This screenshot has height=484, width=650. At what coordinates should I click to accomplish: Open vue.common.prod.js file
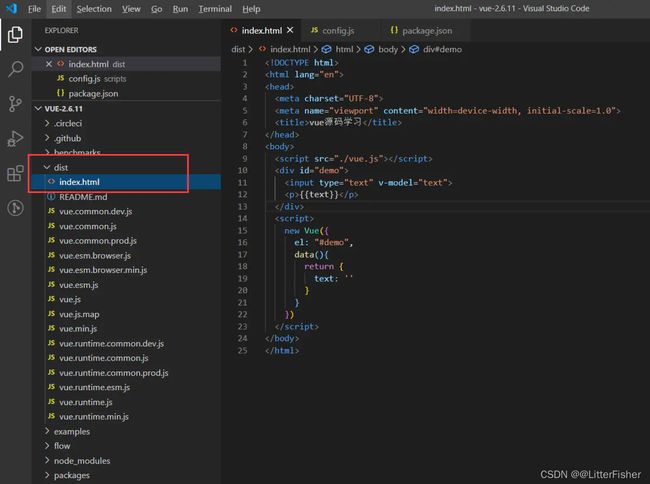click(98, 241)
